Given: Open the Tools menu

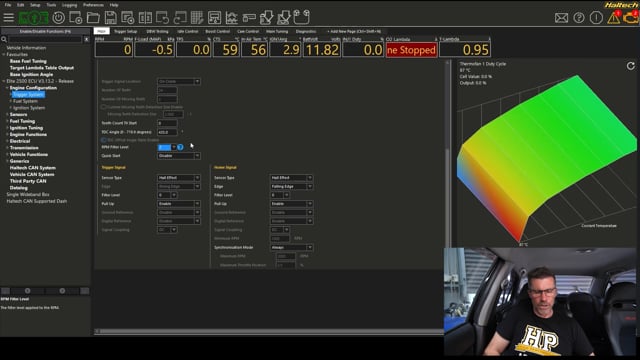Looking at the screenshot, I should coord(51,5).
